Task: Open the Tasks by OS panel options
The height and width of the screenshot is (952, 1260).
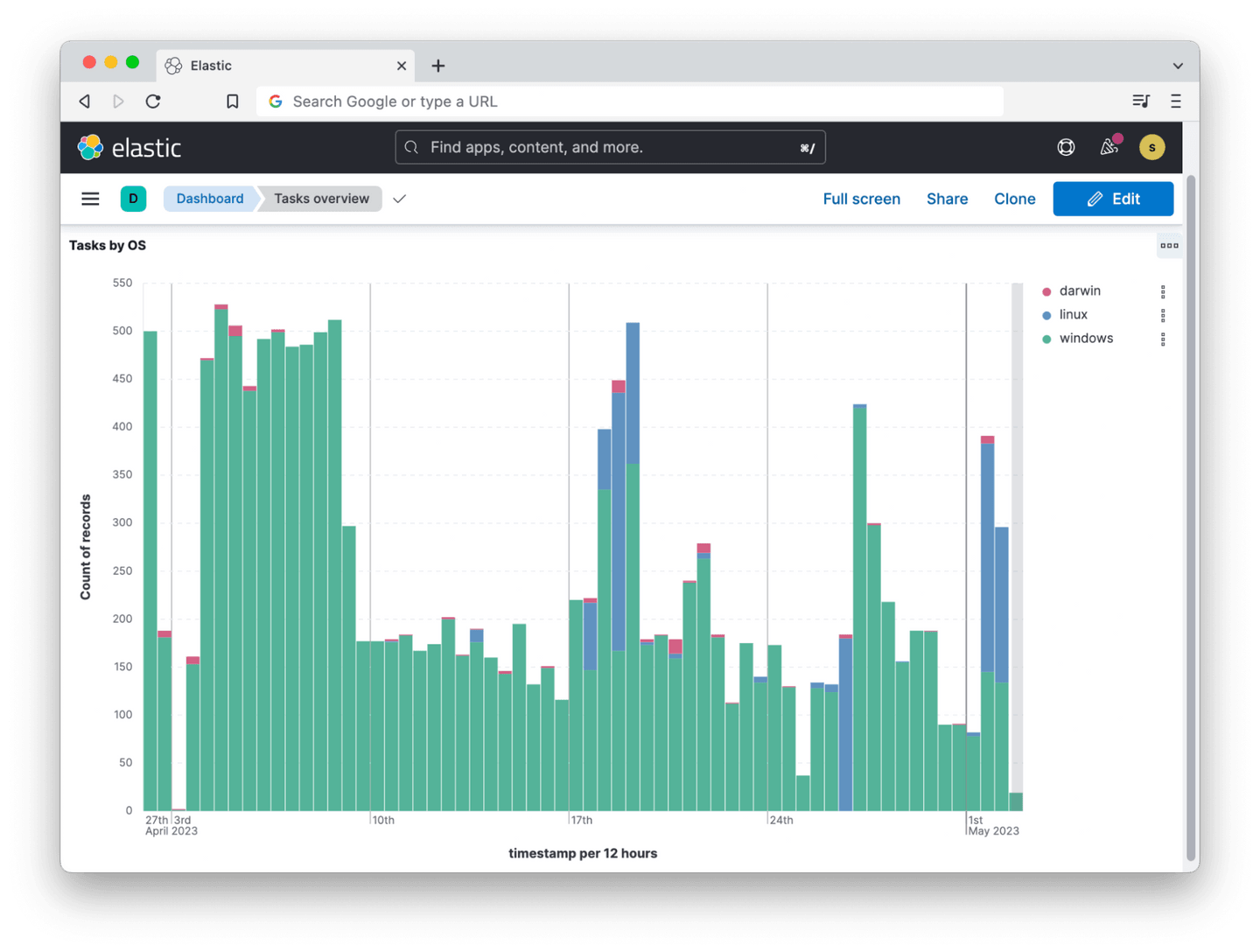Action: point(1169,246)
